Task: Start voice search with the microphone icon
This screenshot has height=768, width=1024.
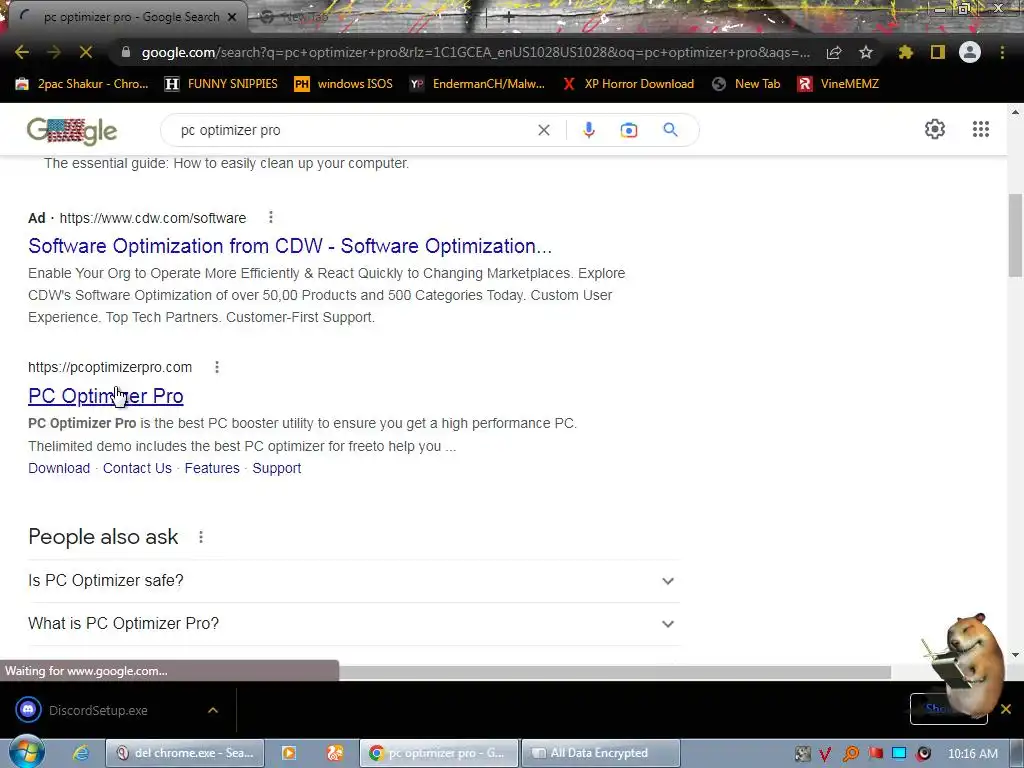Action: (x=588, y=130)
